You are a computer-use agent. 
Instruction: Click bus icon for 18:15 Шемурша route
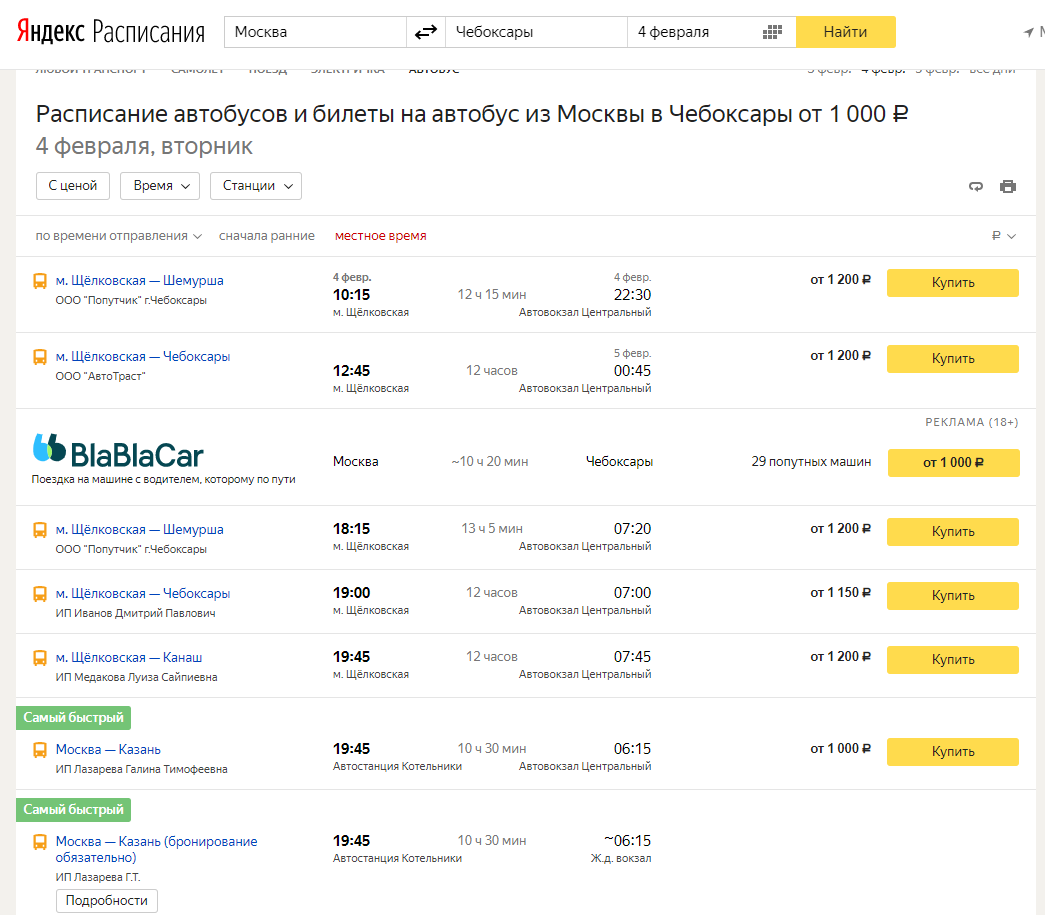(x=40, y=530)
